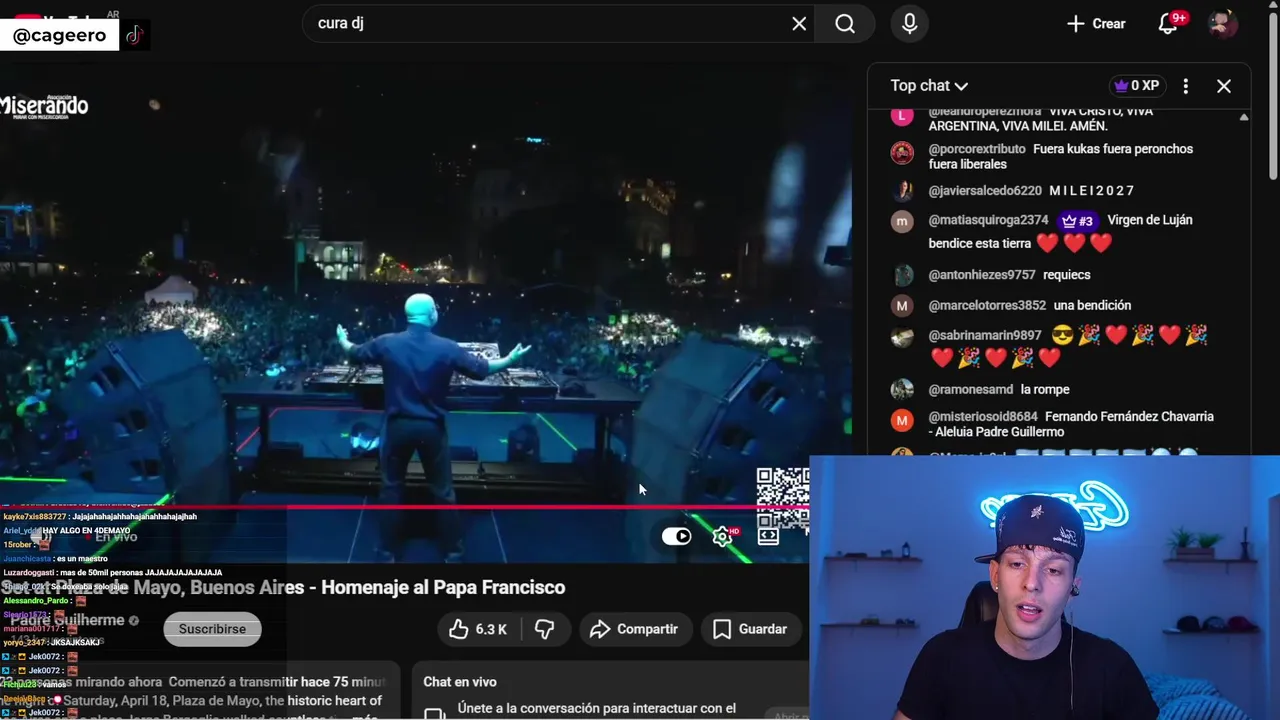
Task: Seek on the red video progress bar
Action: 404,507
